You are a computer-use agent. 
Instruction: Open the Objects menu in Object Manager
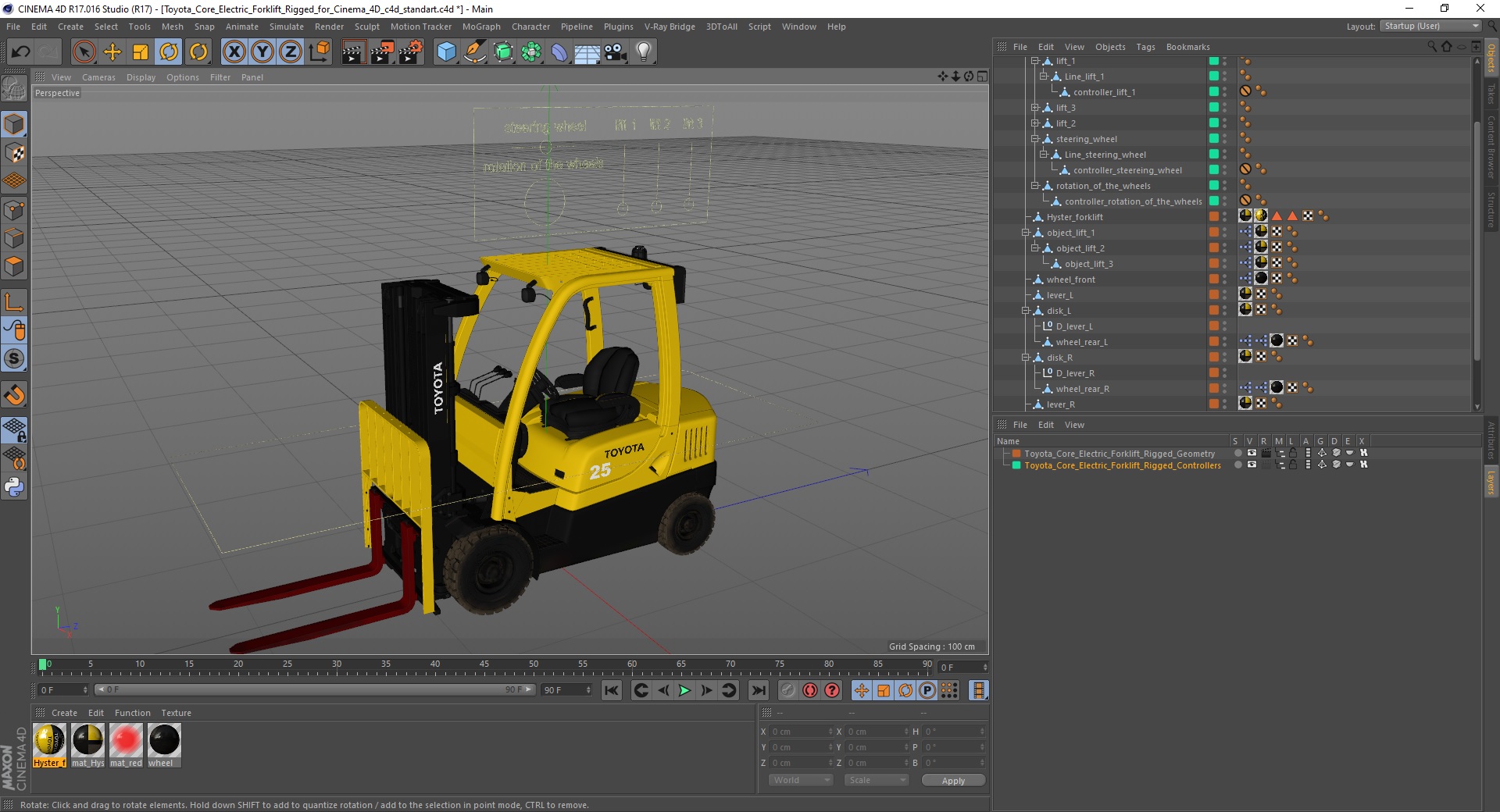[x=1110, y=47]
